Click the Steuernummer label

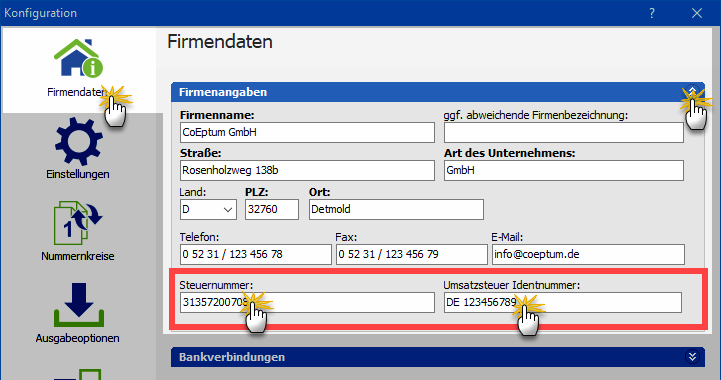click(216, 285)
